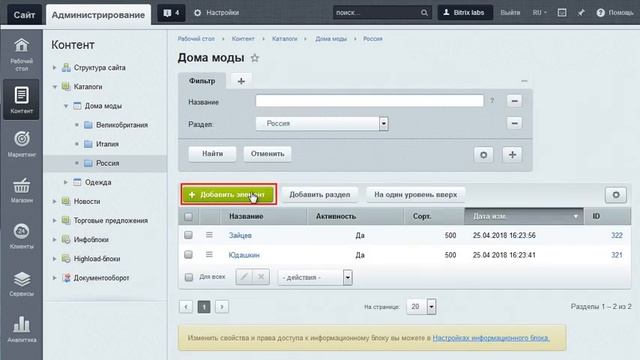Open Настройках информационного блока link
The height and width of the screenshot is (360, 640).
[491, 338]
